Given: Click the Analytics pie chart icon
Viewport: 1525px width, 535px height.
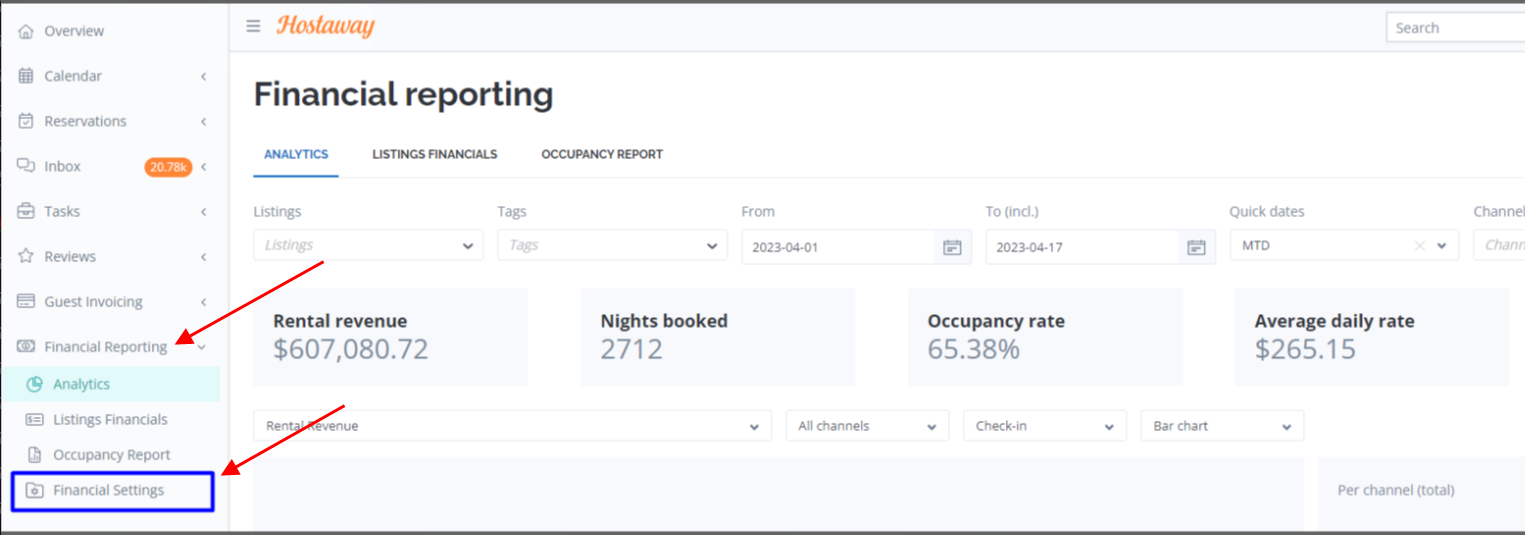Looking at the screenshot, I should [35, 384].
